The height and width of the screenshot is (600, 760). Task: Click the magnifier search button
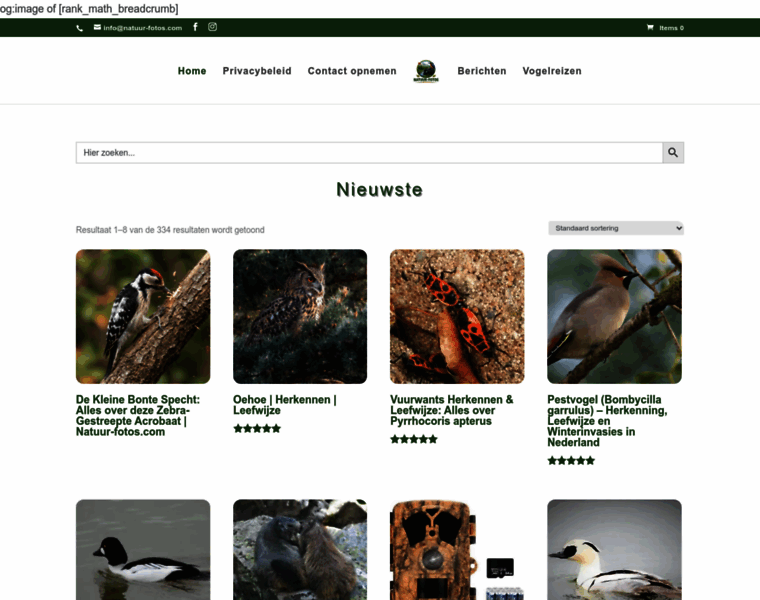[673, 153]
